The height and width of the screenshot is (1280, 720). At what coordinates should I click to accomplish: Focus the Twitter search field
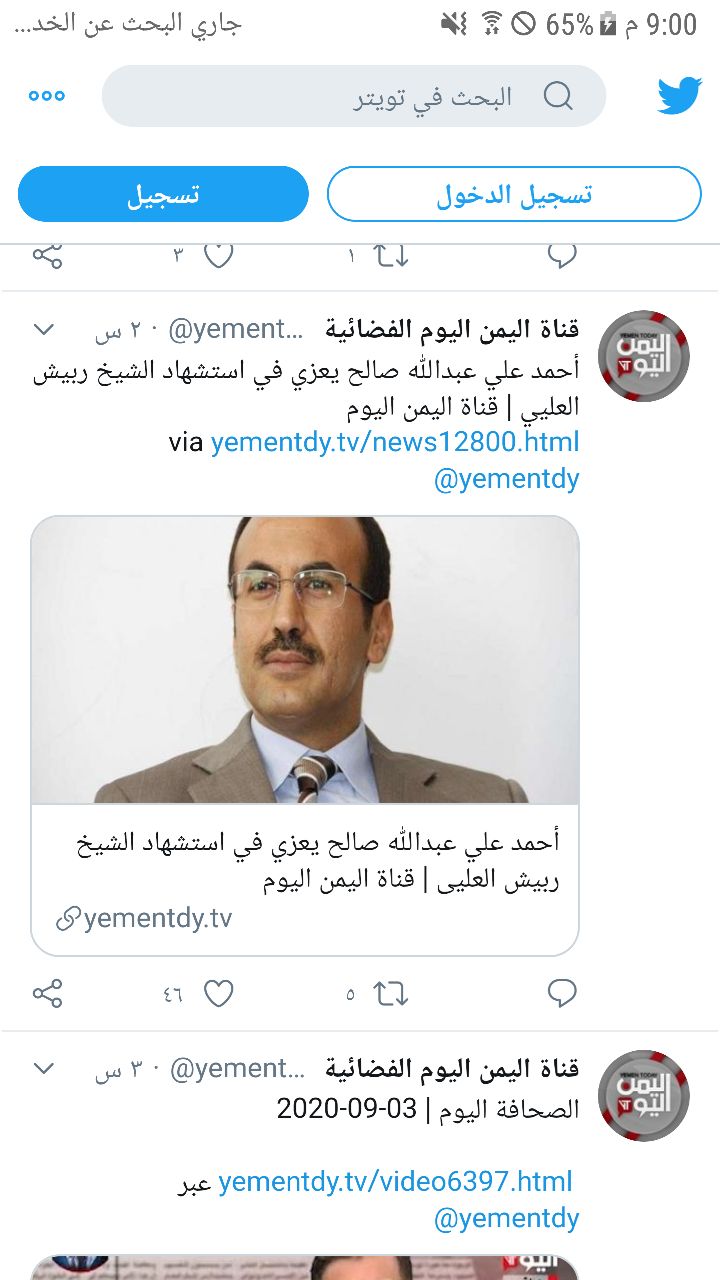coord(354,96)
